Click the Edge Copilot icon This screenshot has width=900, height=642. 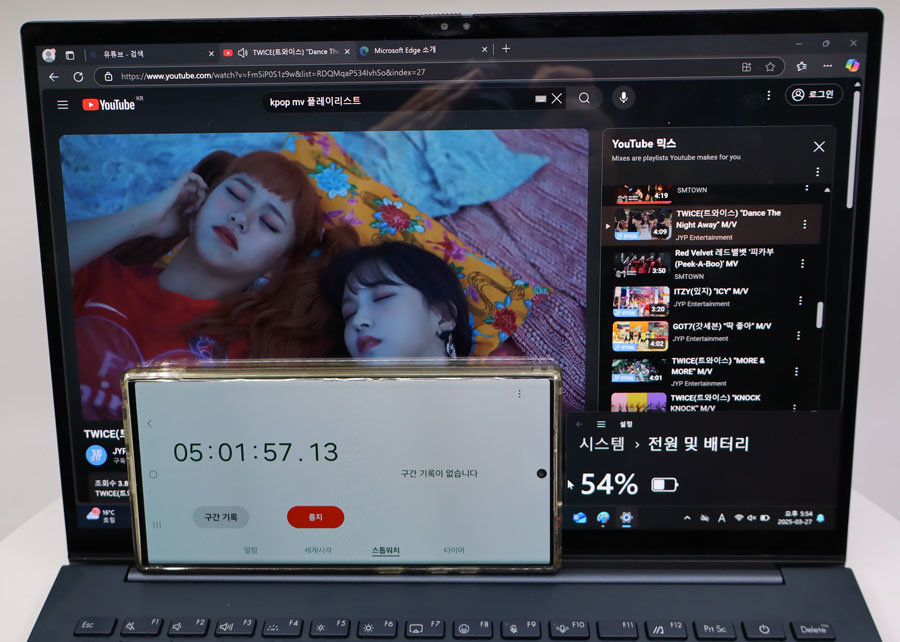point(852,65)
